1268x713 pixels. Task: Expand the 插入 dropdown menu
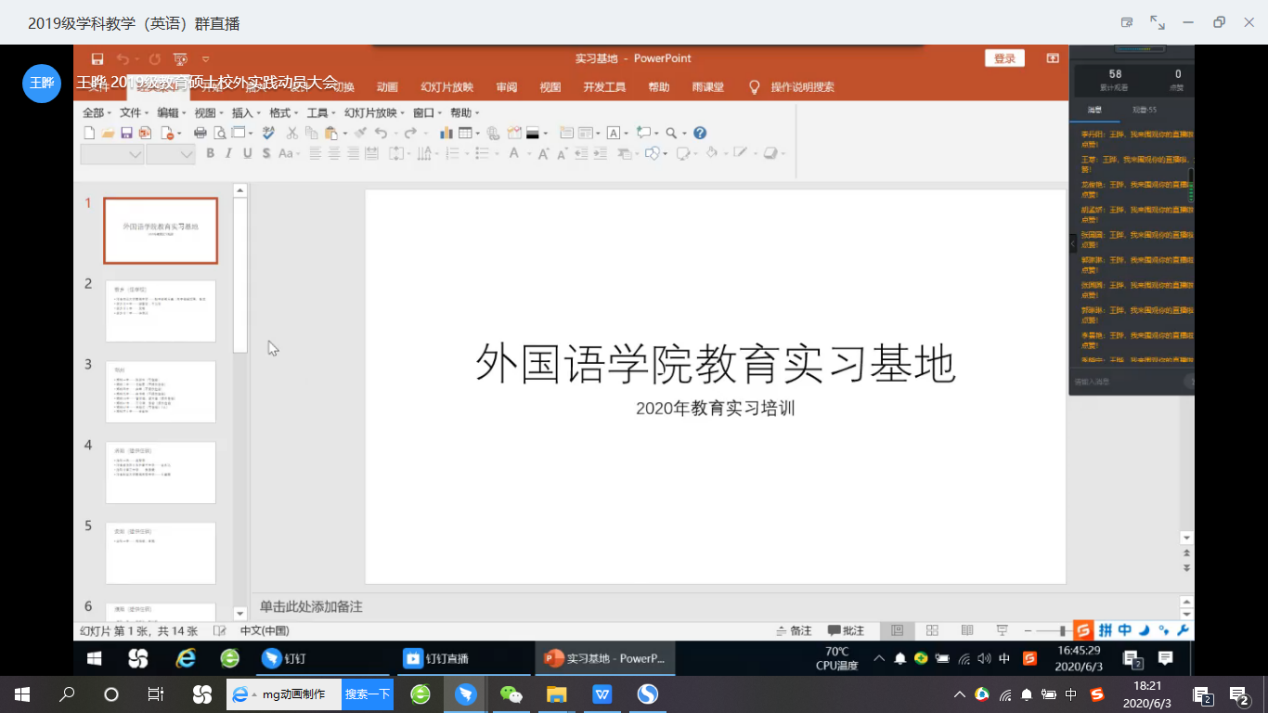click(245, 113)
